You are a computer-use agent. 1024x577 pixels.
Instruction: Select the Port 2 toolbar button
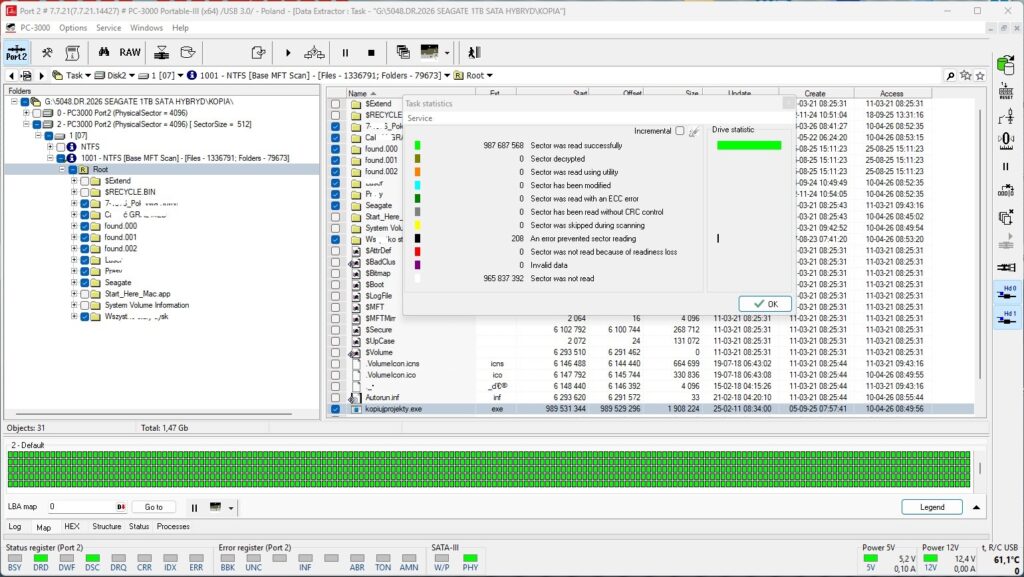tap(16, 52)
